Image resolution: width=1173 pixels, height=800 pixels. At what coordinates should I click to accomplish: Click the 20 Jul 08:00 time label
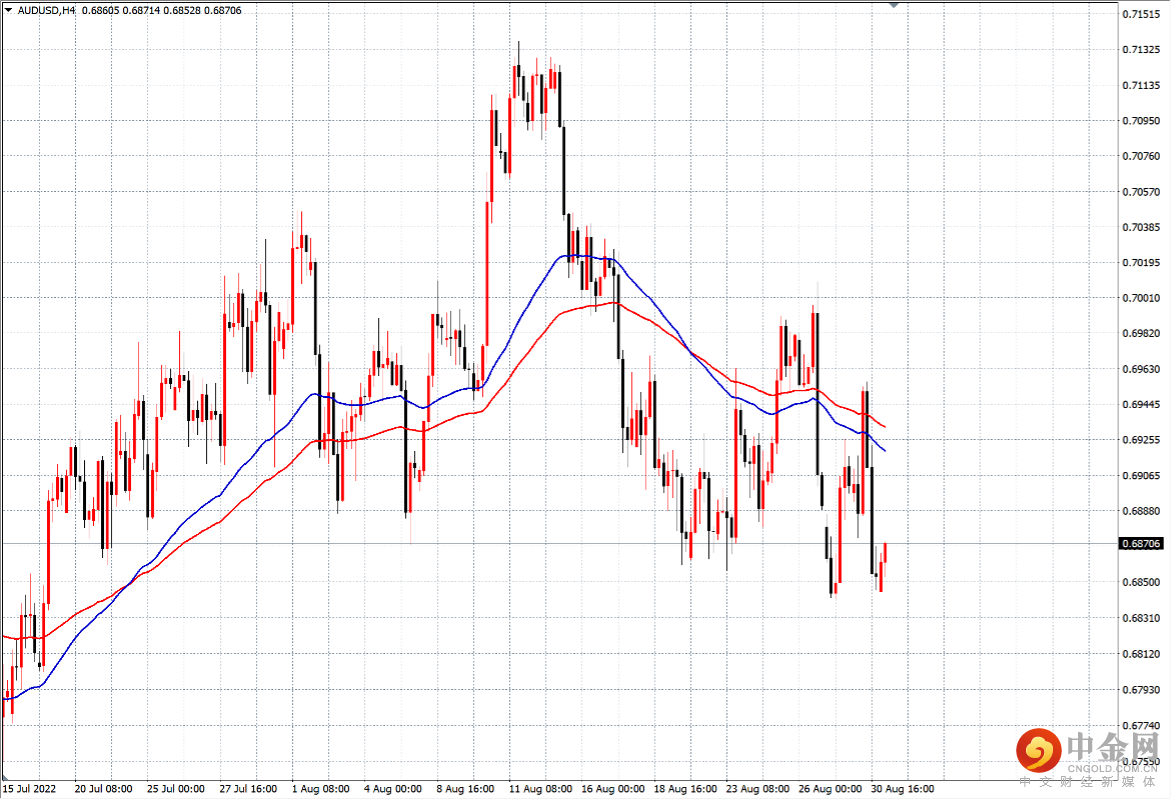(x=103, y=790)
